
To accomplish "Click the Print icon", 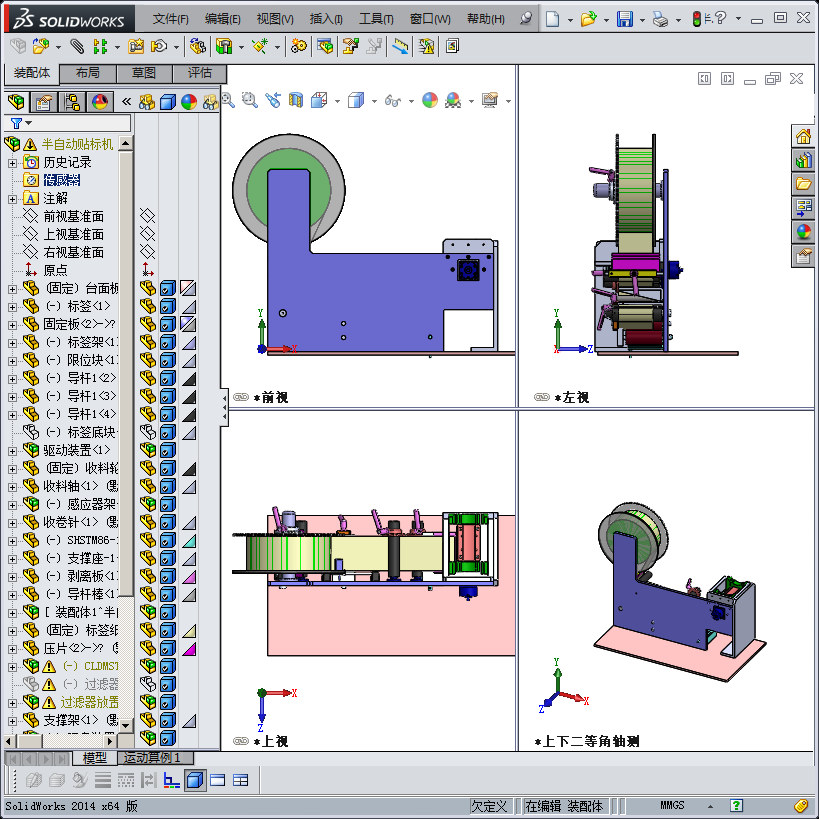I will point(661,20).
